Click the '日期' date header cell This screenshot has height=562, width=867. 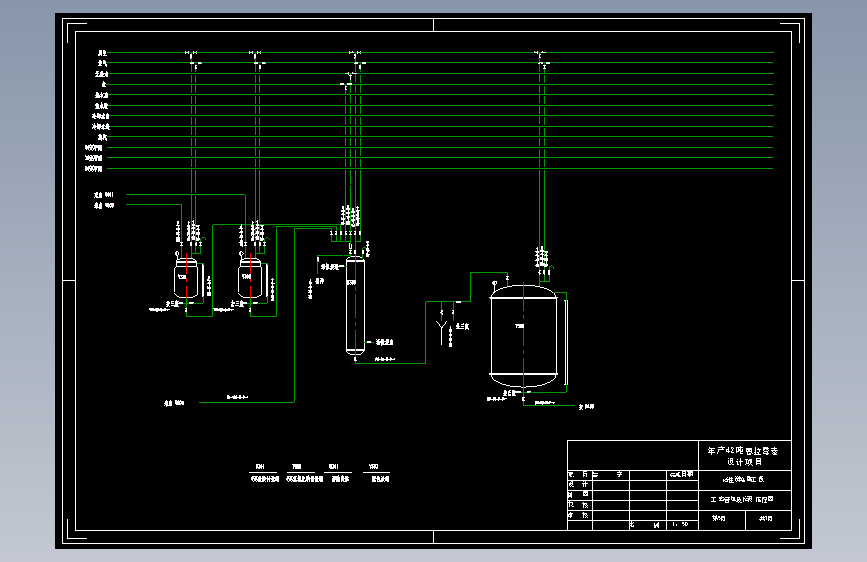coord(682,475)
